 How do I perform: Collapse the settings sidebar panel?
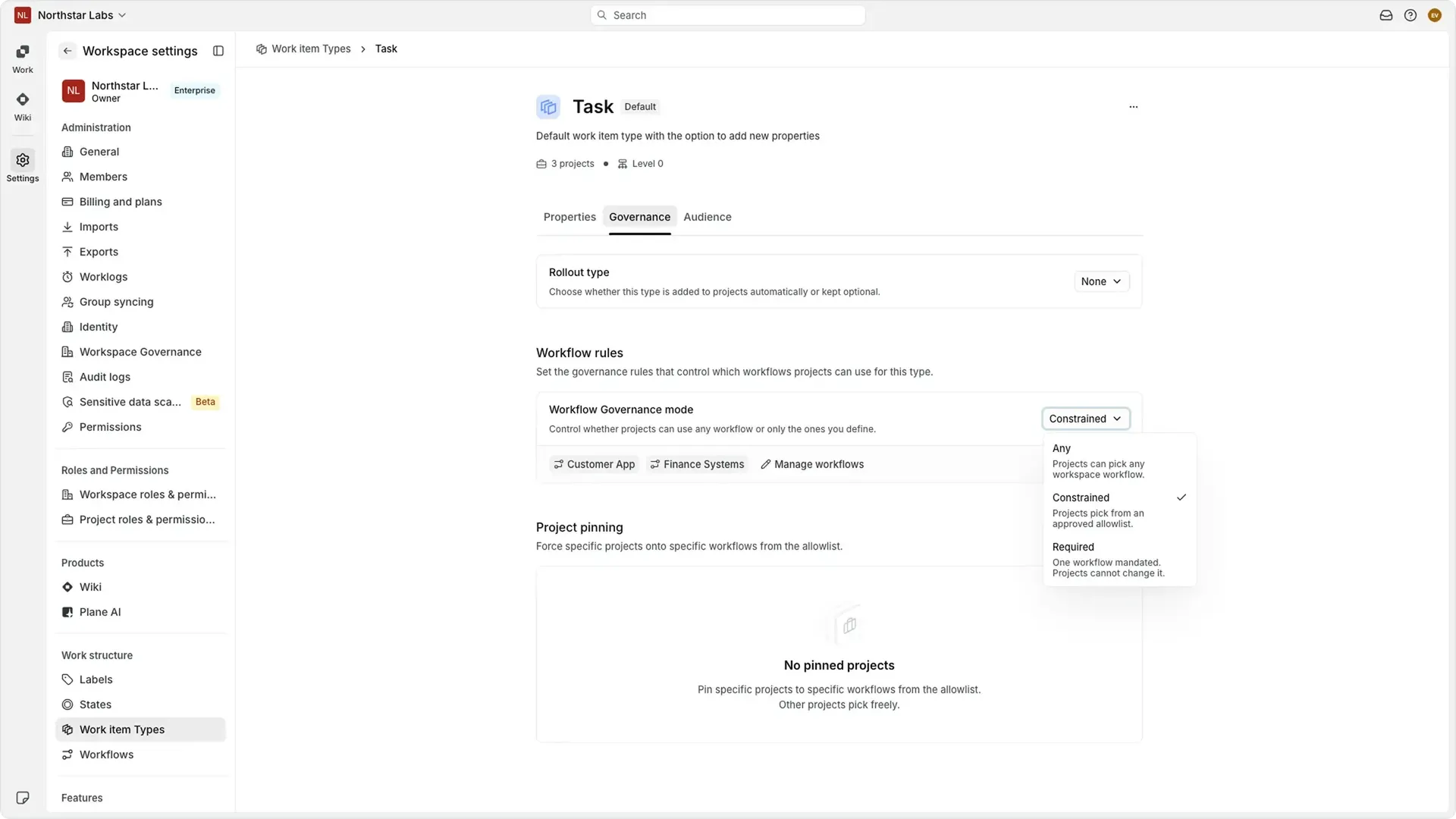(x=218, y=51)
